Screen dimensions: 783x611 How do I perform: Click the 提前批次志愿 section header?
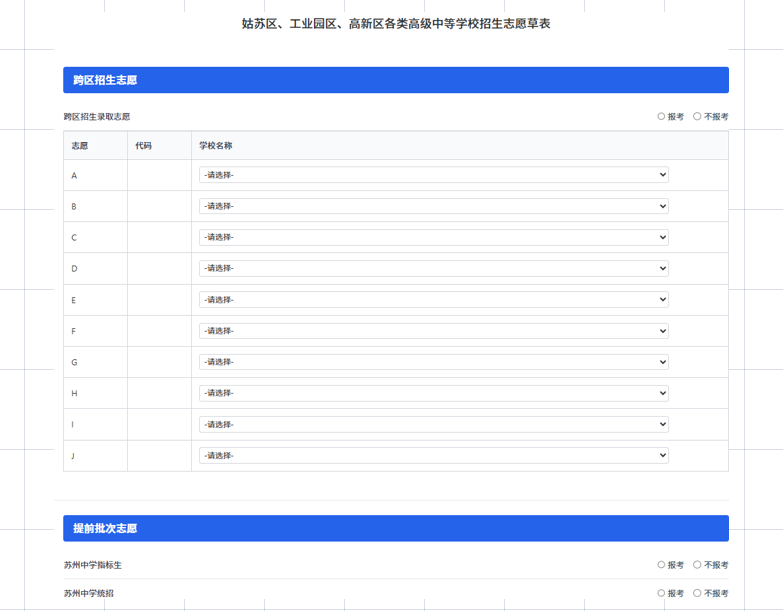396,528
